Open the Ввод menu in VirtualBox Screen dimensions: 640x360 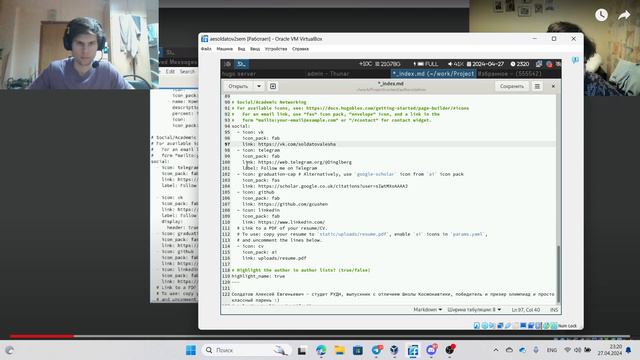[x=255, y=49]
